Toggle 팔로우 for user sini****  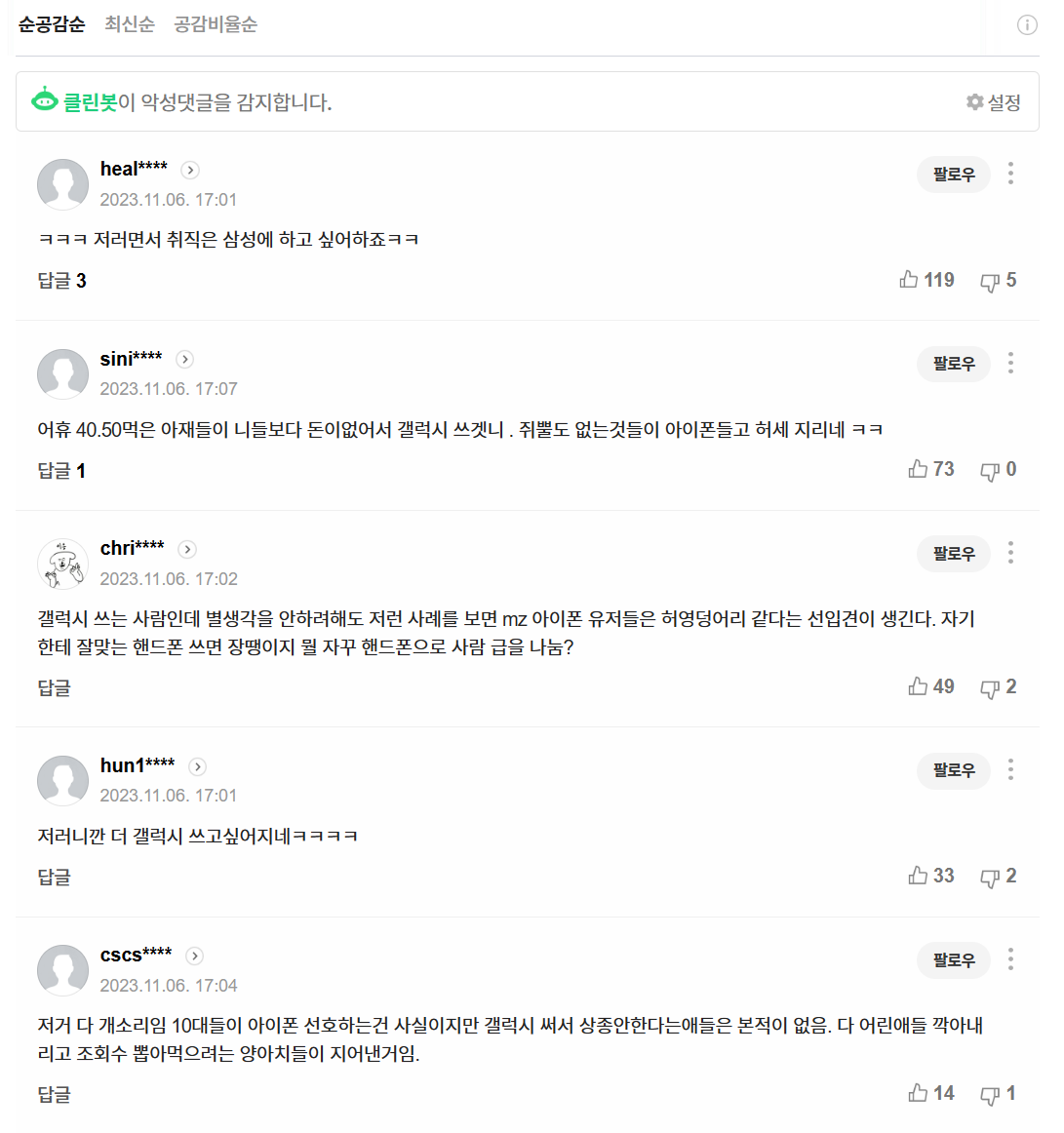pos(953,364)
